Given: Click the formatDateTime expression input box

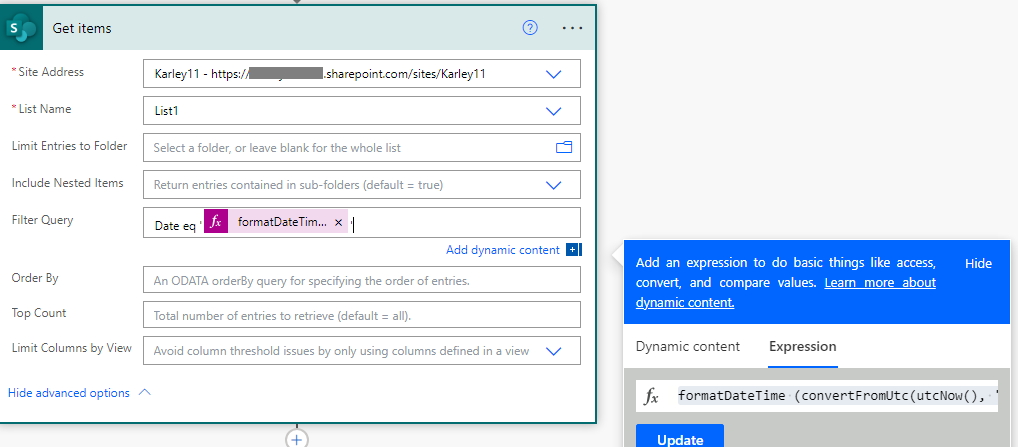Looking at the screenshot, I should [817, 396].
